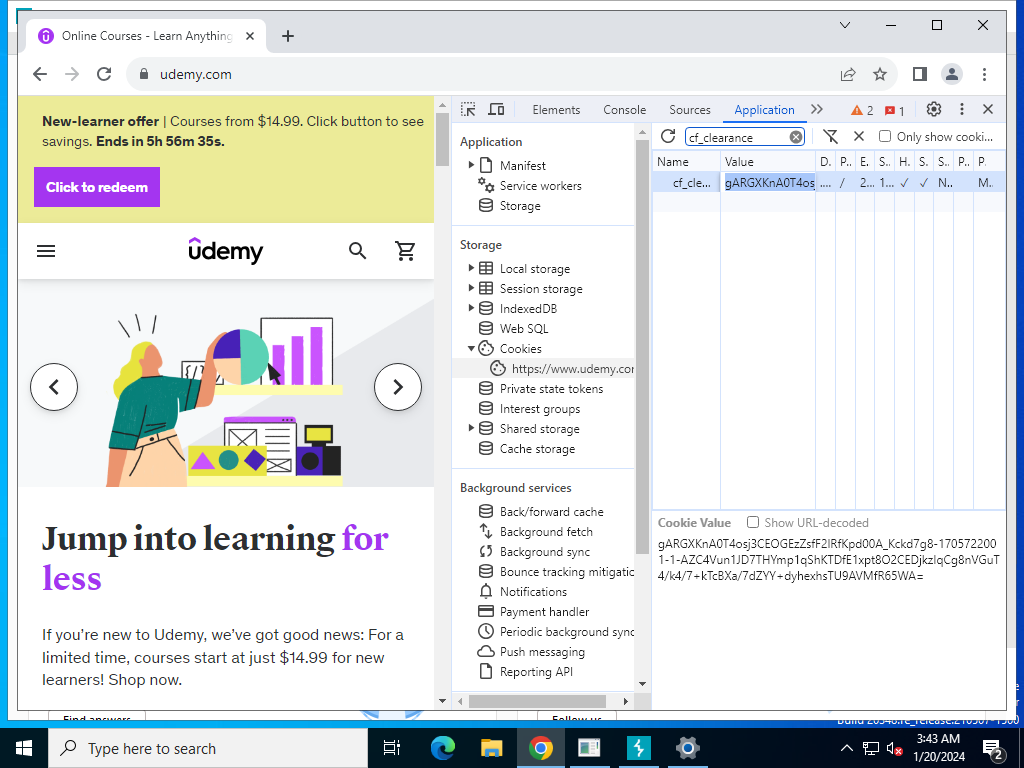Collapse the Cookies tree node
The width and height of the screenshot is (1024, 768).
(471, 348)
